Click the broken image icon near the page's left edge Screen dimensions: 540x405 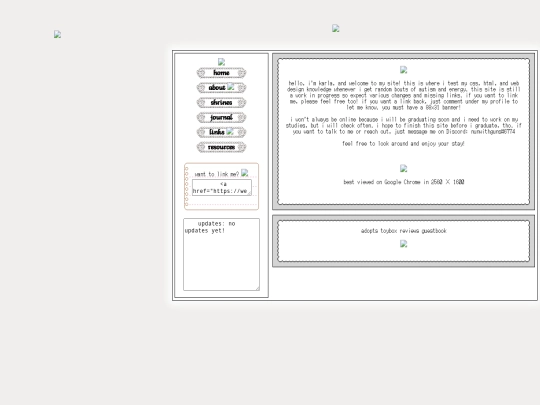(58, 34)
